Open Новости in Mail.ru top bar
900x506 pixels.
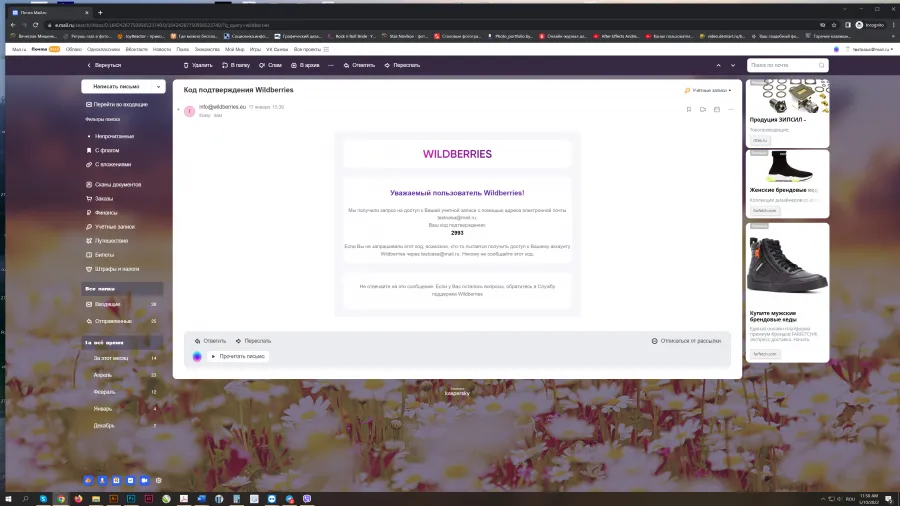162,49
